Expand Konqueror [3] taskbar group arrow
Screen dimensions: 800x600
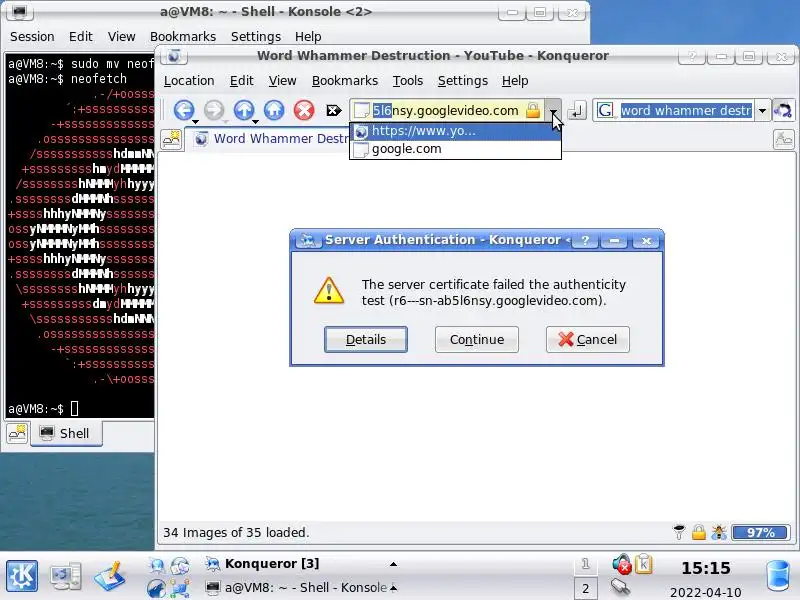point(393,564)
